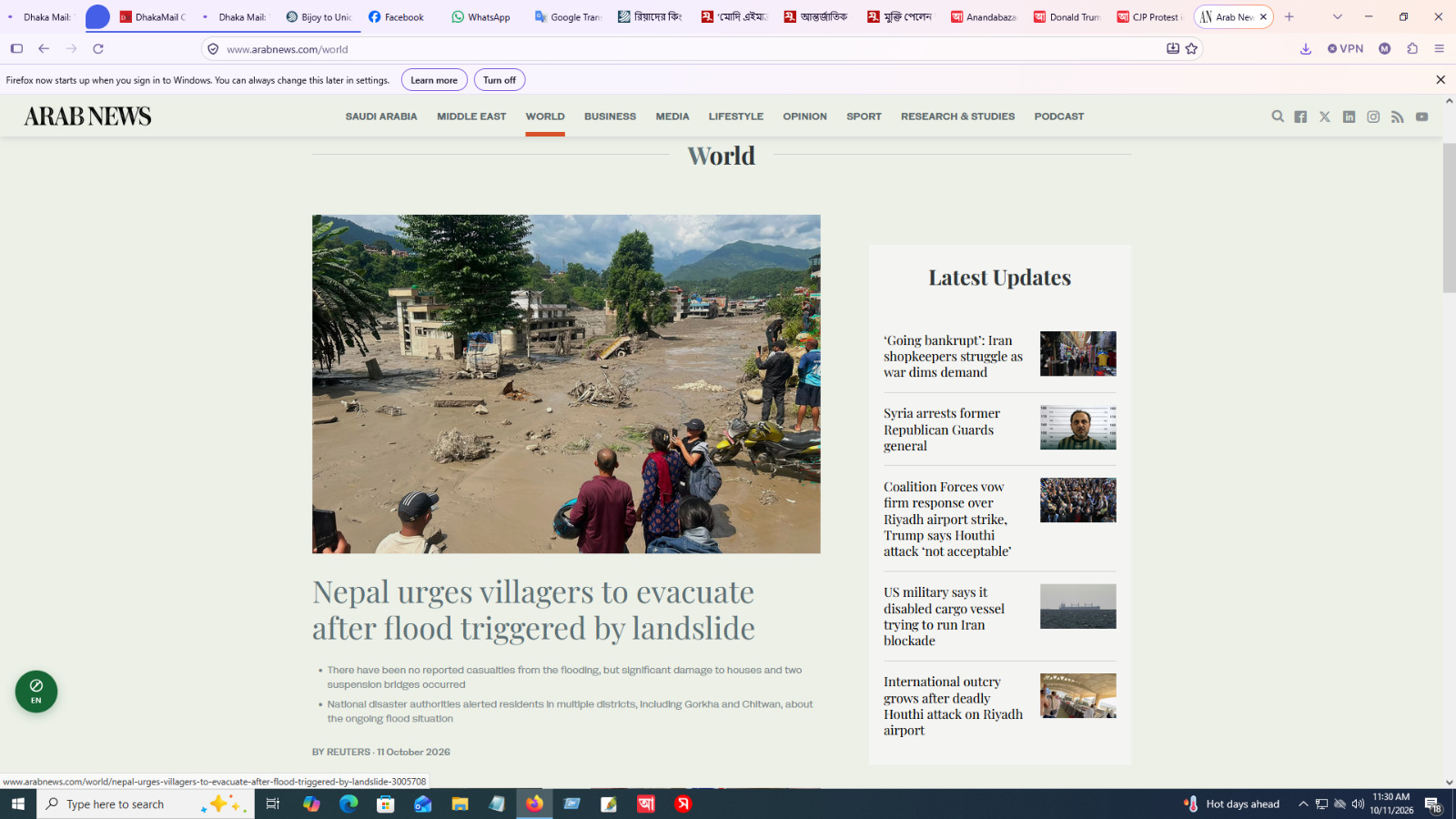Open Arab News Instagram icon
The height and width of the screenshot is (819, 1456).
[1373, 116]
